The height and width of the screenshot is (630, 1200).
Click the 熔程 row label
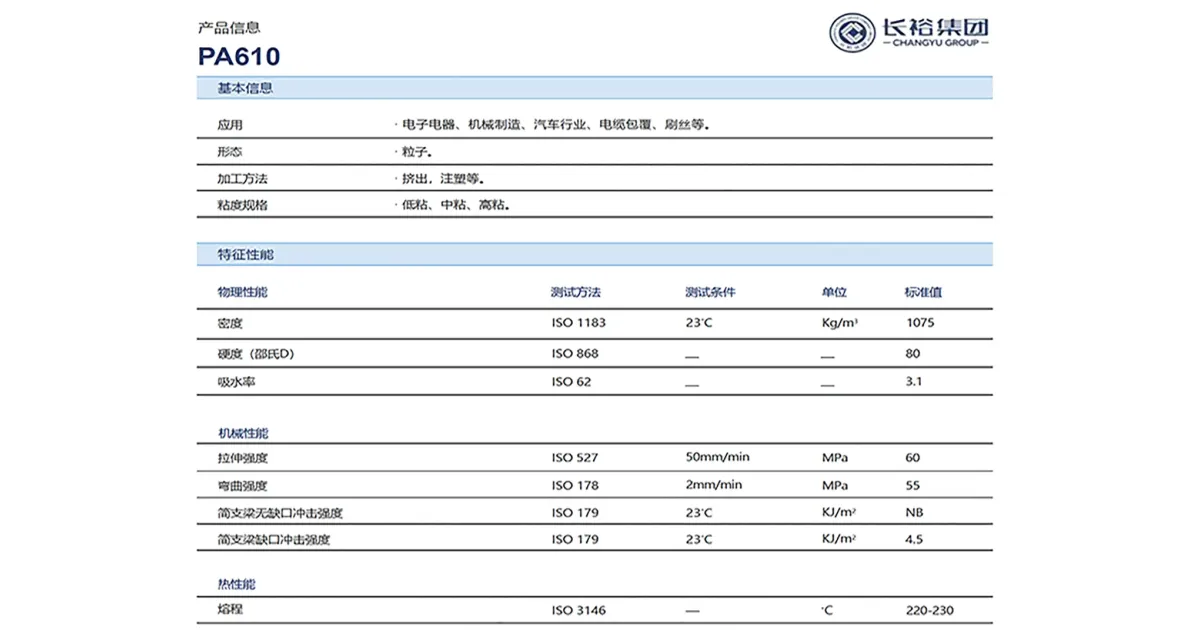tap(230, 609)
